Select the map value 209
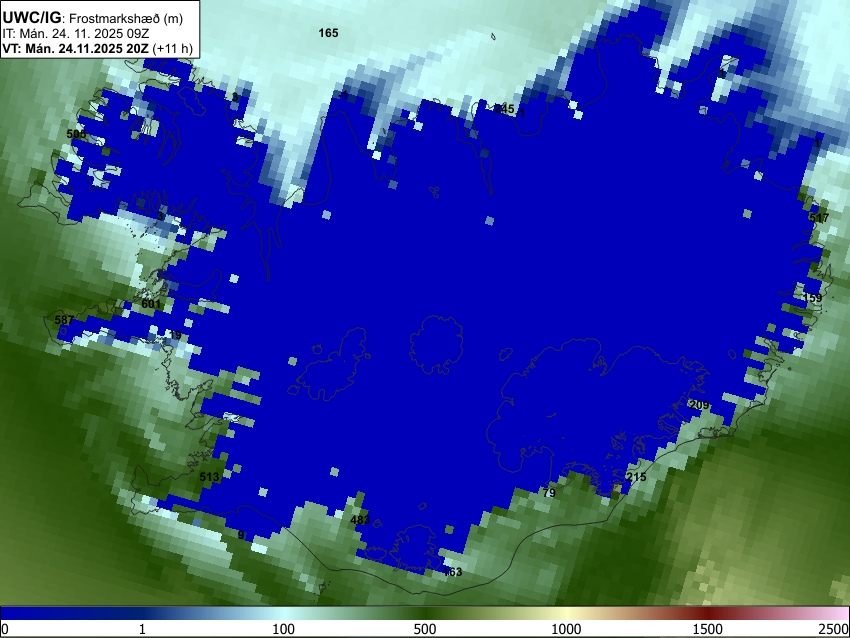 click(699, 405)
